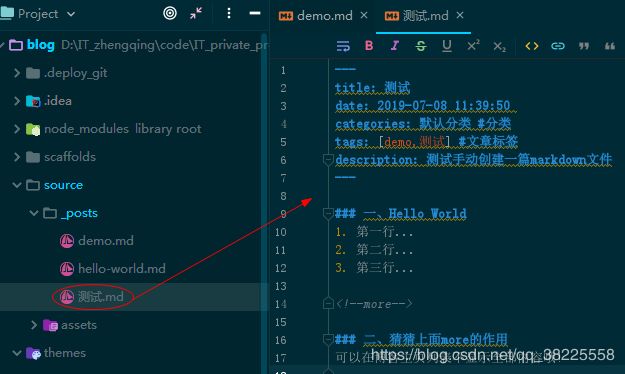Fold the Hello World heading at line 9
The height and width of the screenshot is (374, 625).
pos(328,214)
